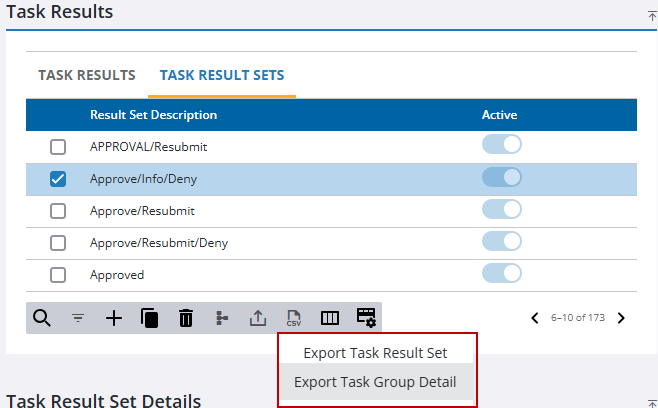Screen dimensions: 658x408
Task: Click the search magnifier icon in toolbar
Action: [42, 318]
